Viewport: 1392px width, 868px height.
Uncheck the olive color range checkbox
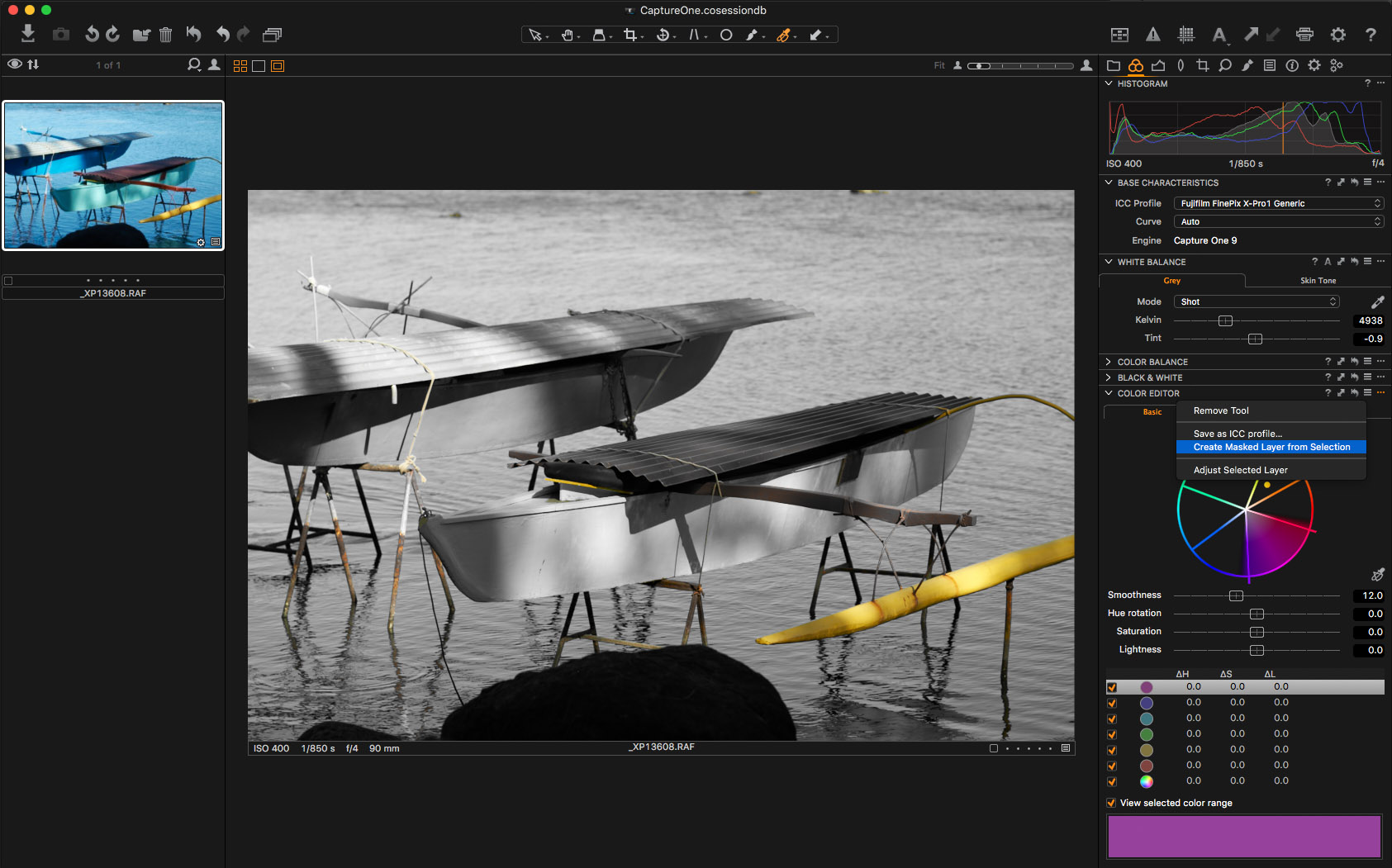1112,750
